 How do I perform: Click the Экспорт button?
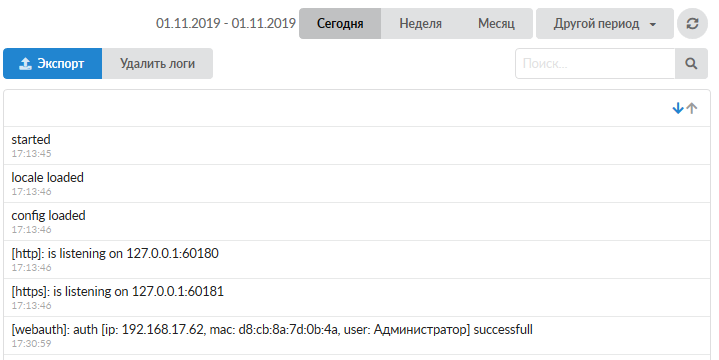point(52,63)
